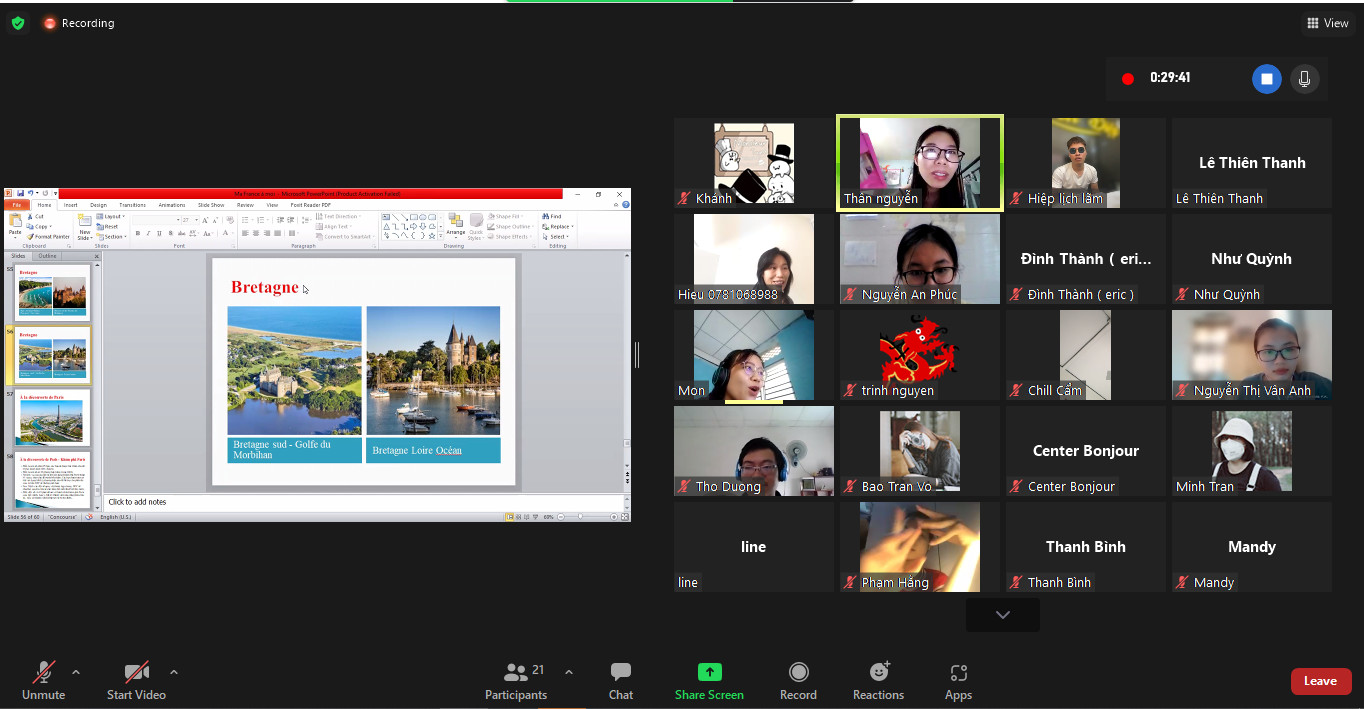Switch to the Slide Show ribbon tab
Screen dimensions: 1364x709
coord(211,205)
